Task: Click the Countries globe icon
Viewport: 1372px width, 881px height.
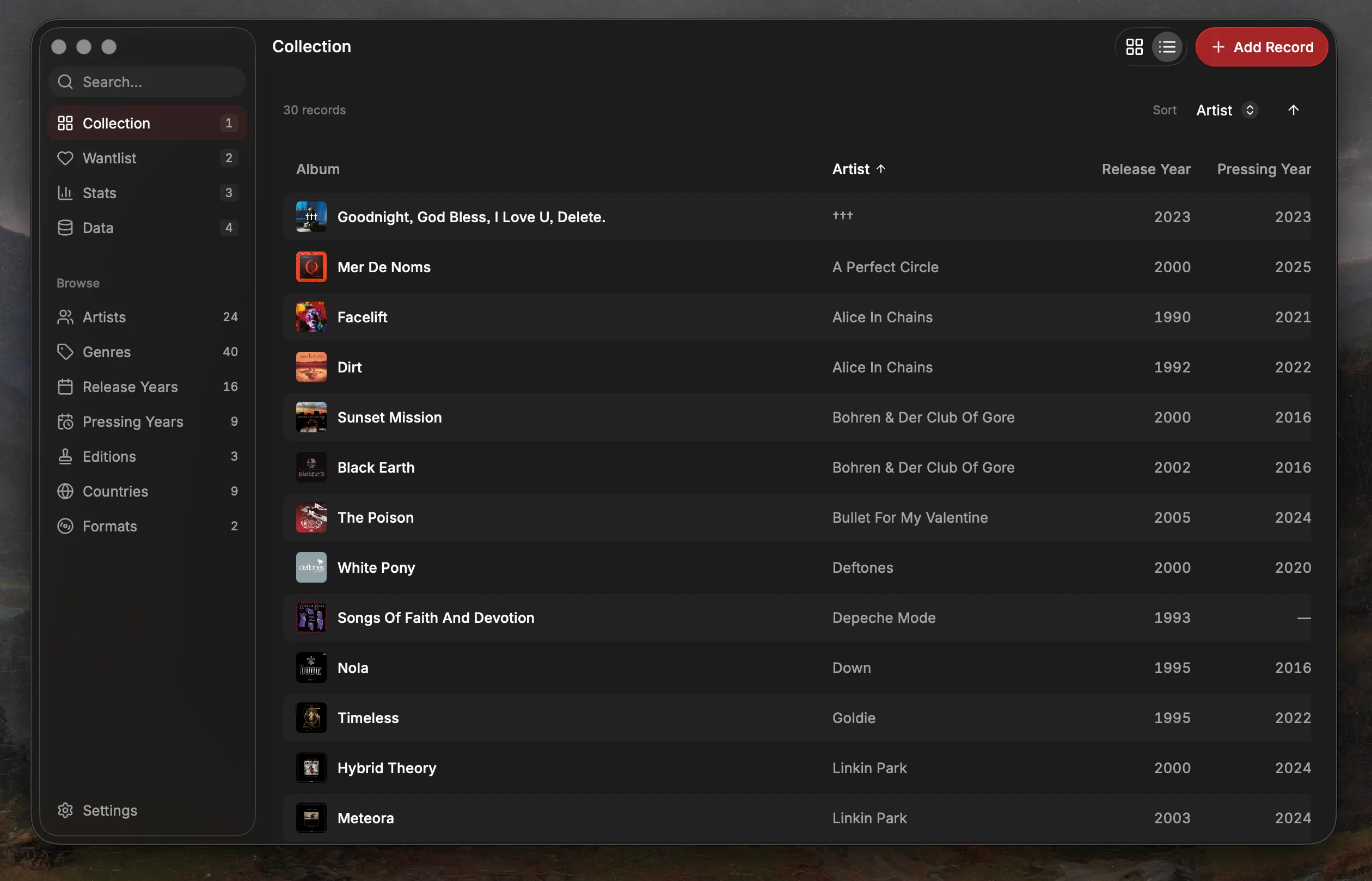Action: click(65, 492)
